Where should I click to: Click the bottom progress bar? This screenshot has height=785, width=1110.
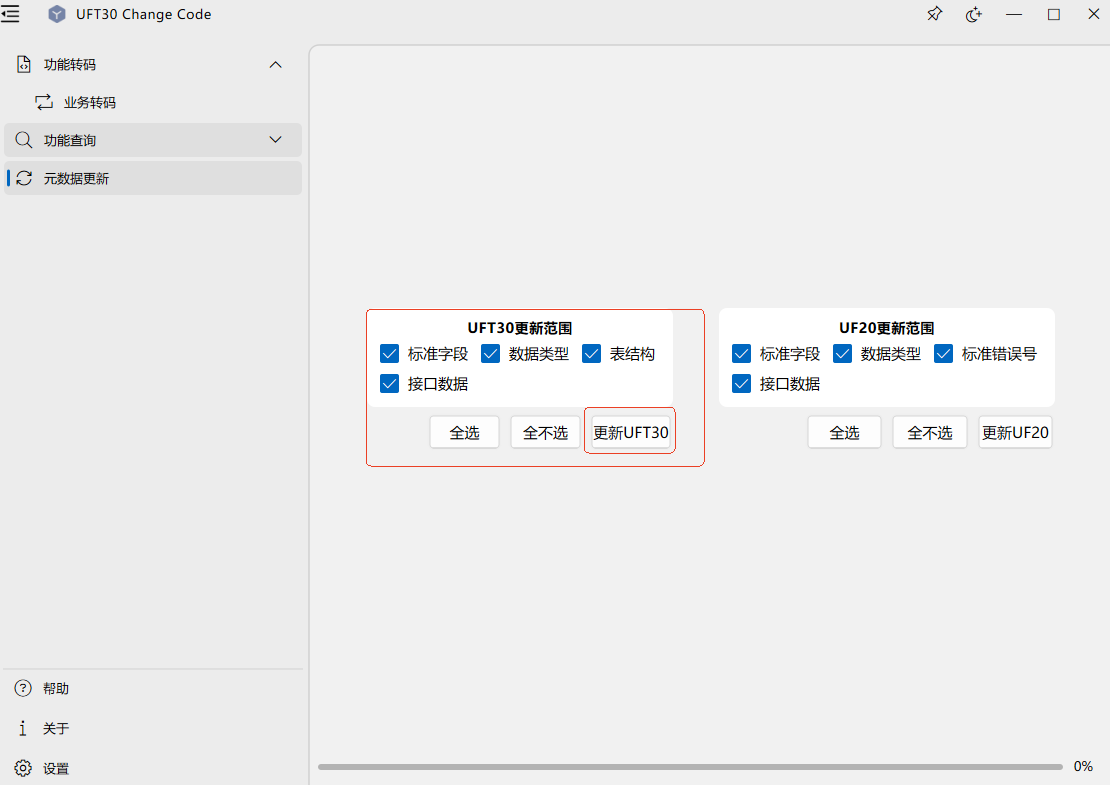point(690,767)
